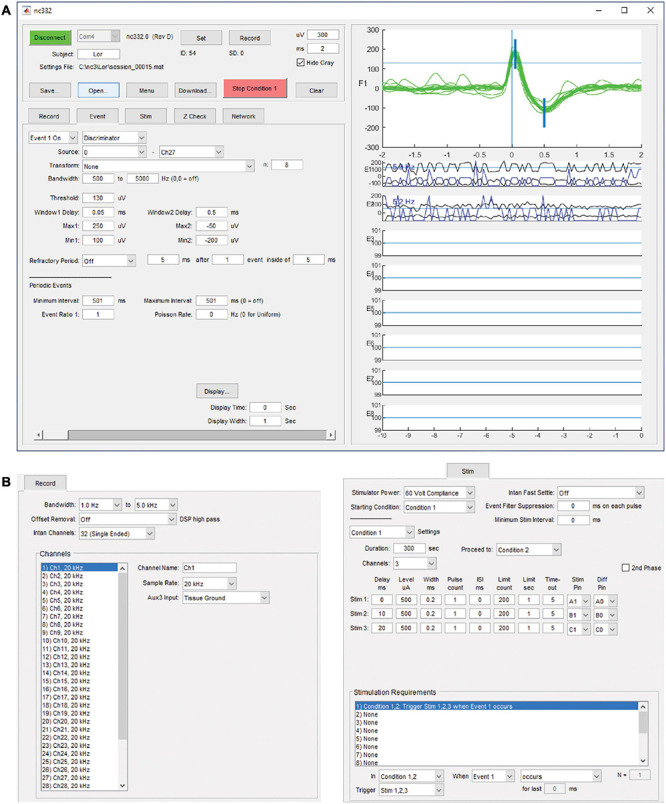Click the red Stop Condition 1 button
This screenshot has height=804, width=666.
point(256,89)
